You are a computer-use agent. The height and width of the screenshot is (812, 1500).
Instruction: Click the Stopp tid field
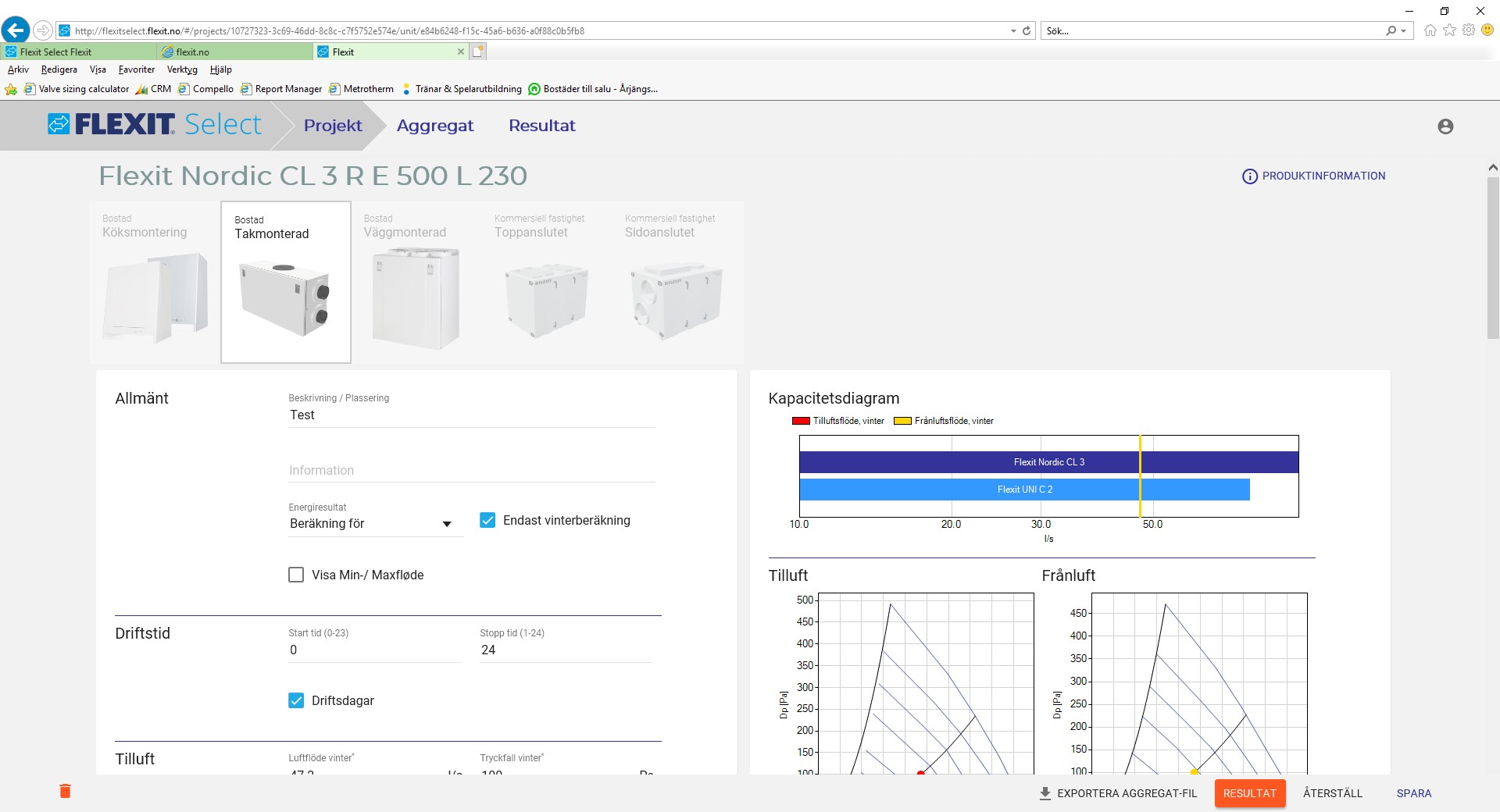pyautogui.click(x=566, y=650)
